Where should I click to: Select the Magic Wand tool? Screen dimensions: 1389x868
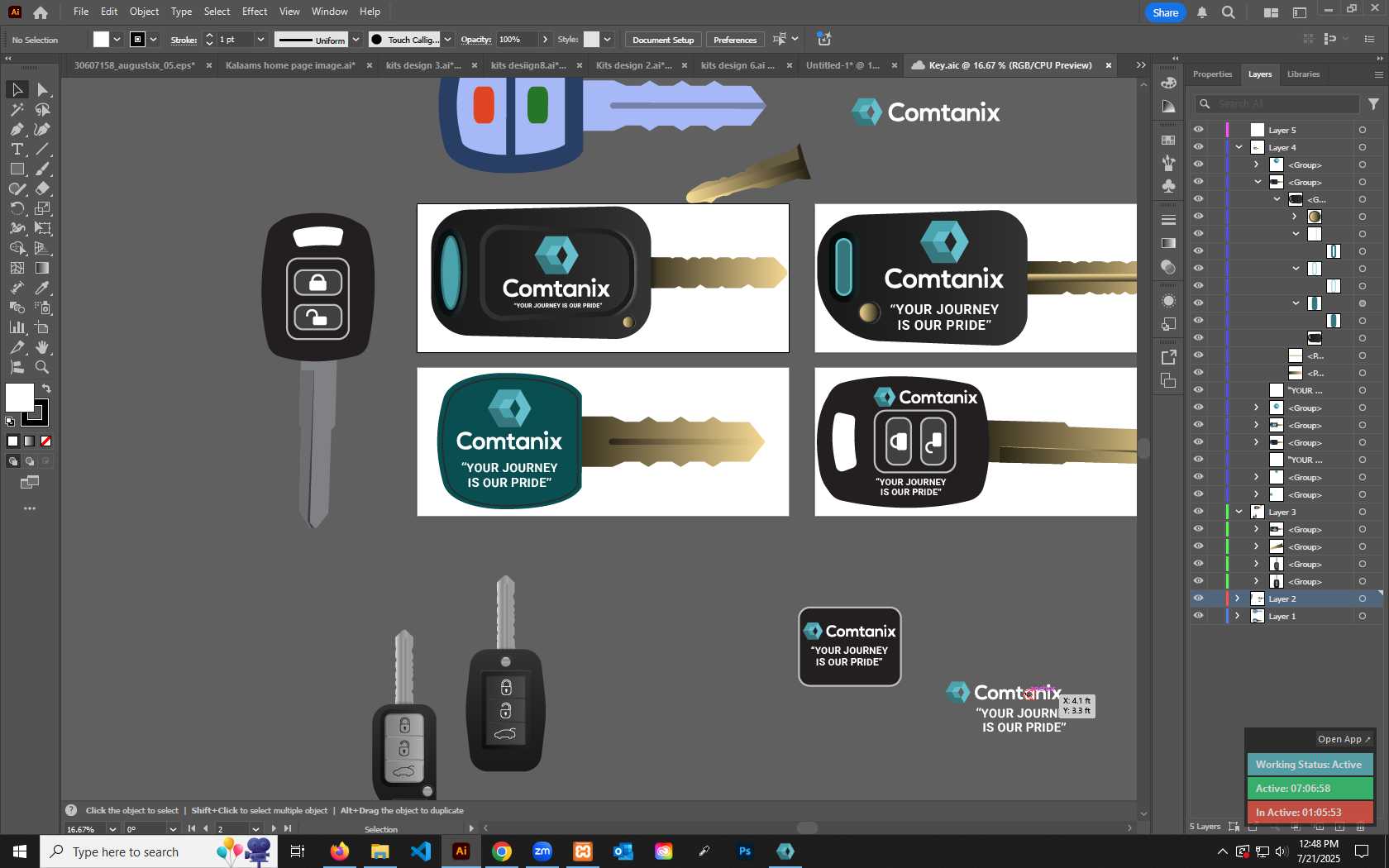[x=17, y=109]
